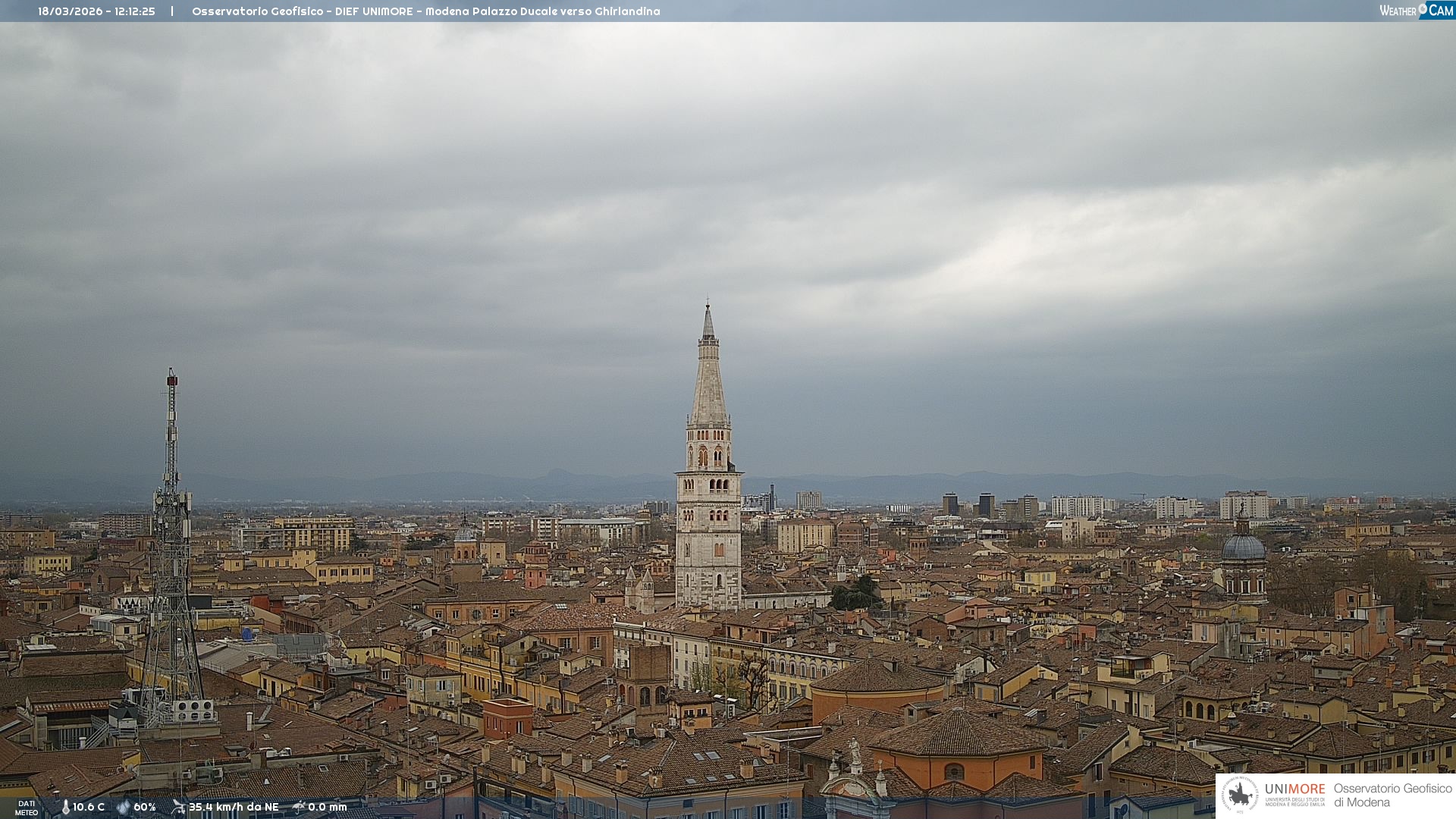Image resolution: width=1456 pixels, height=819 pixels.
Task: Click the 0.0 mm rainfall reading
Action: coord(327,808)
